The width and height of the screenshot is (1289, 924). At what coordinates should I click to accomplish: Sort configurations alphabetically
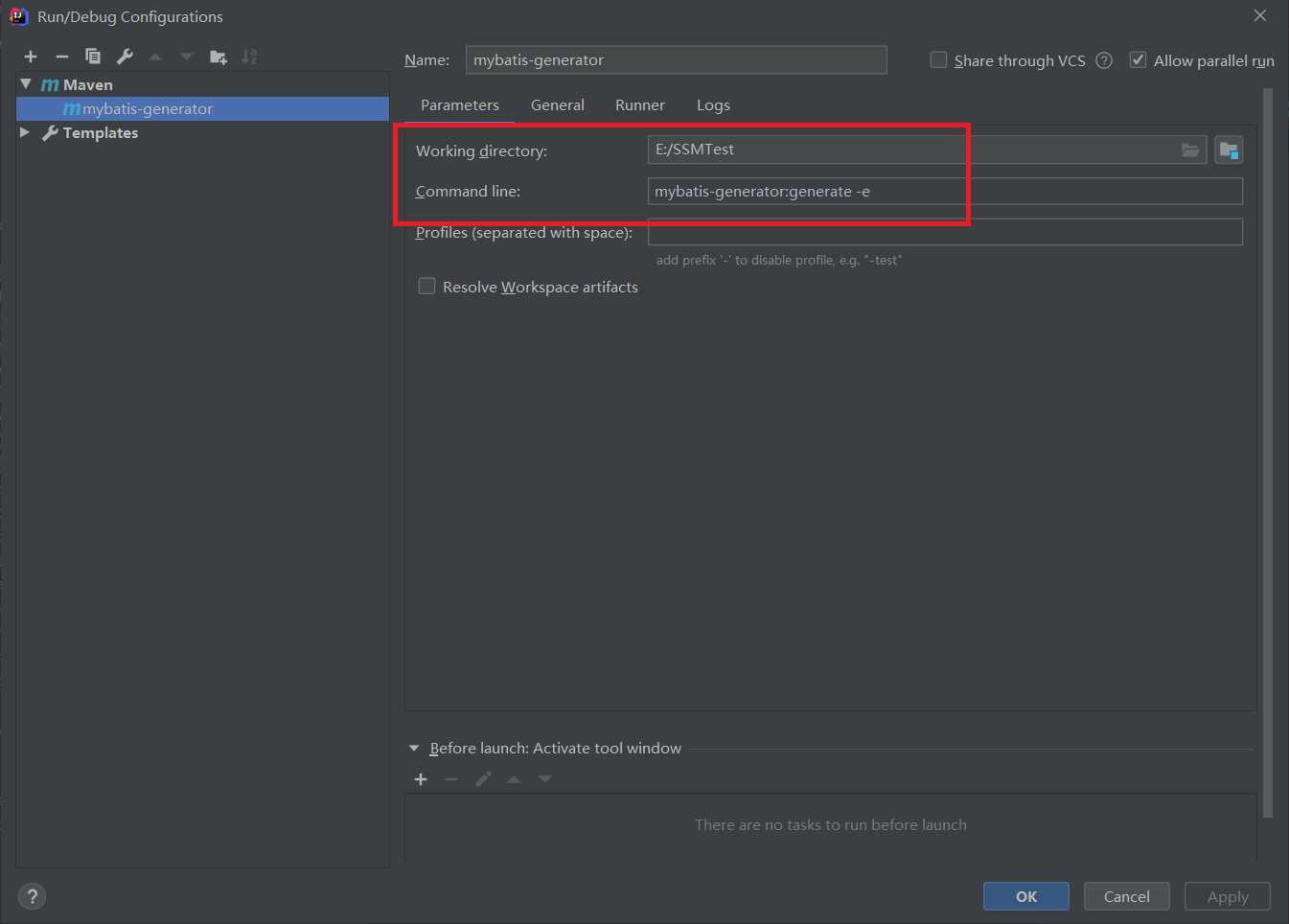tap(250, 57)
